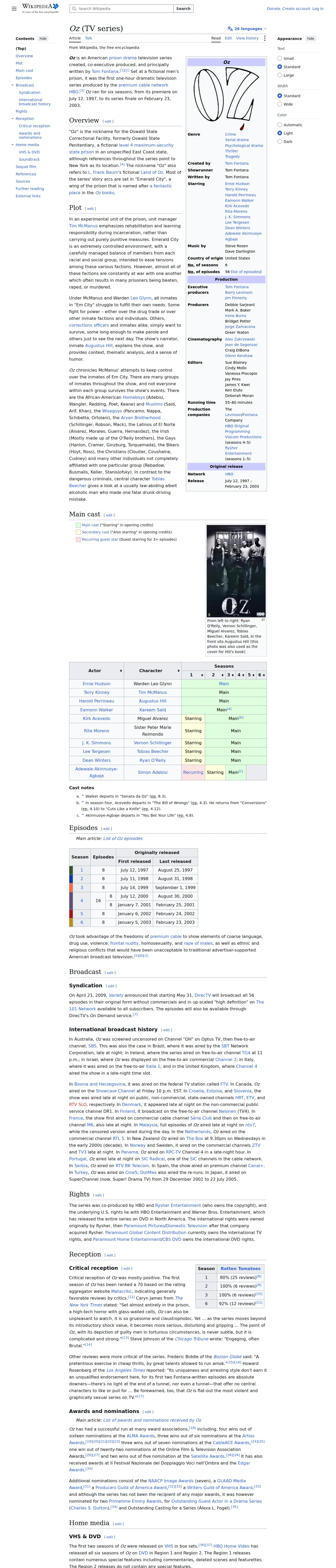The width and height of the screenshot is (336, 1568).
Task: Select Automatic color mode
Action: 280,125
